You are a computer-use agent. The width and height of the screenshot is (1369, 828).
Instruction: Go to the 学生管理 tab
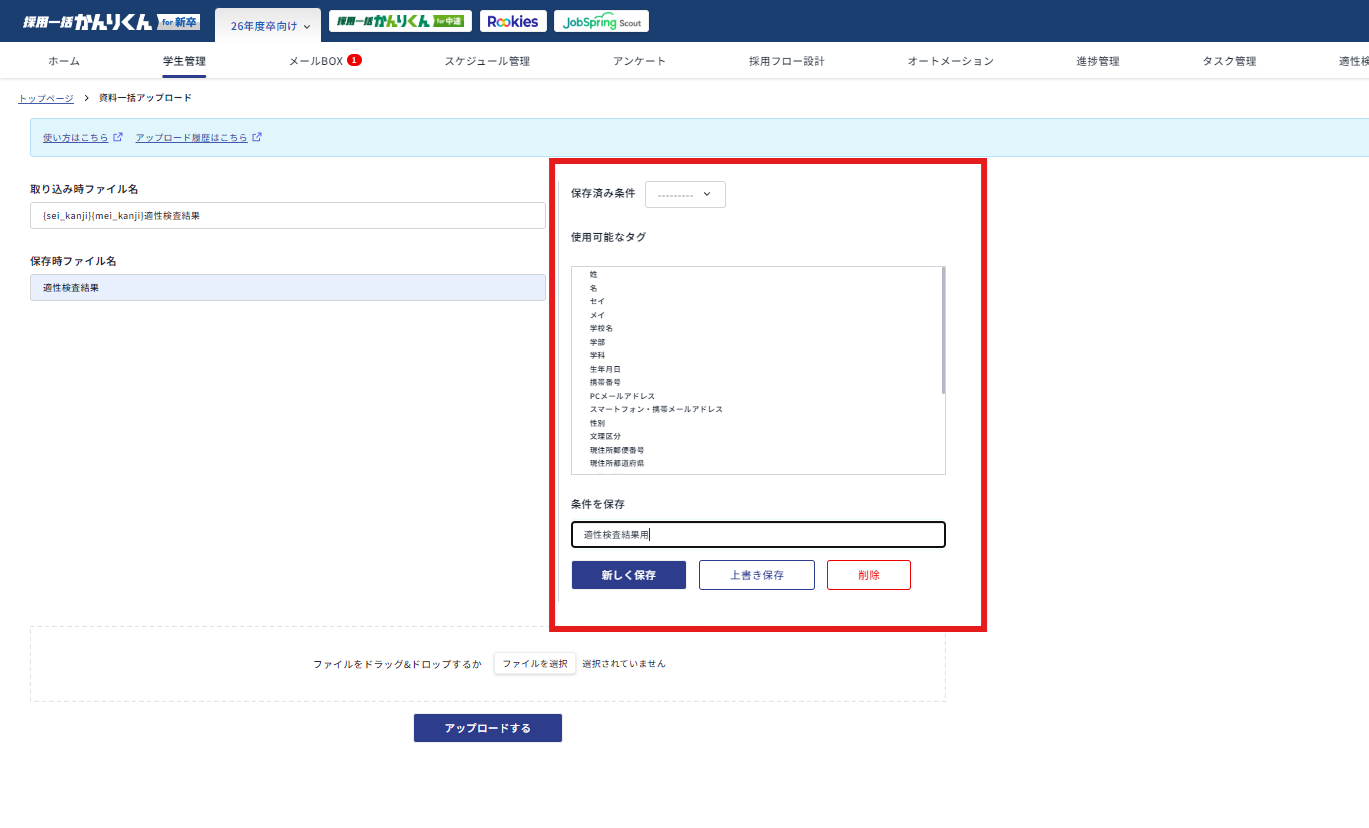(x=184, y=61)
